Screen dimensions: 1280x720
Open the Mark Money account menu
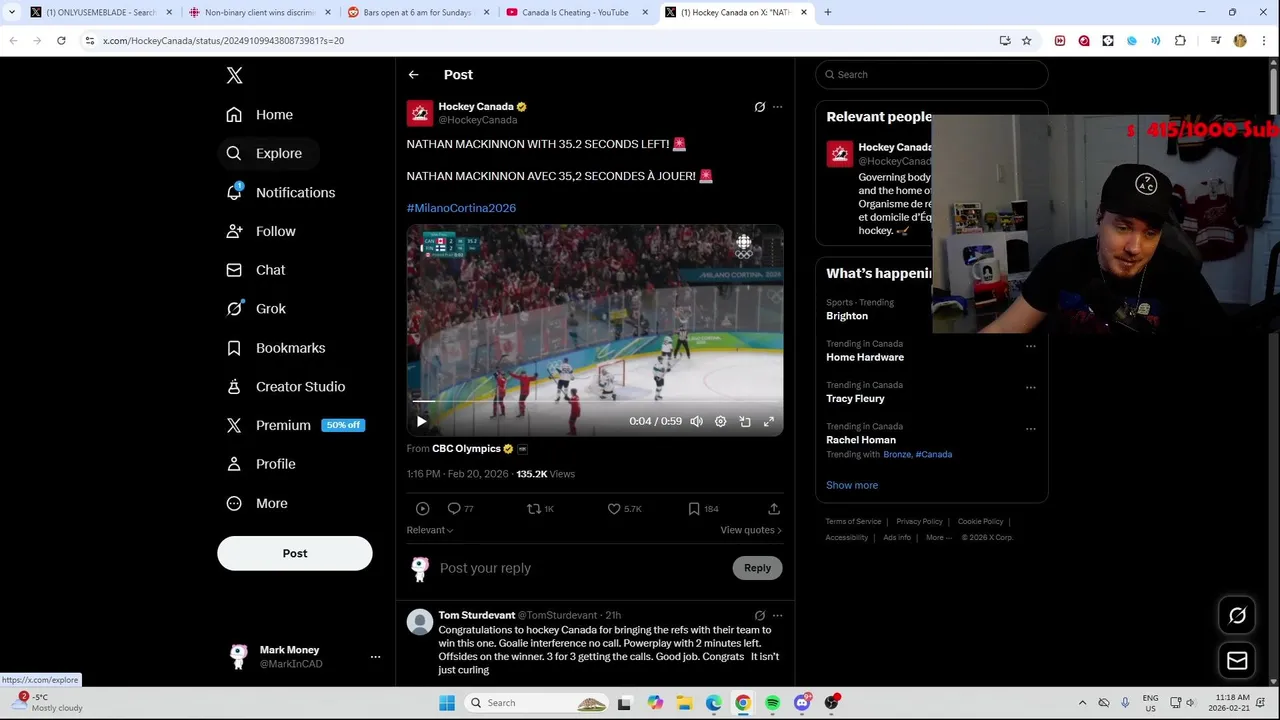[304, 657]
